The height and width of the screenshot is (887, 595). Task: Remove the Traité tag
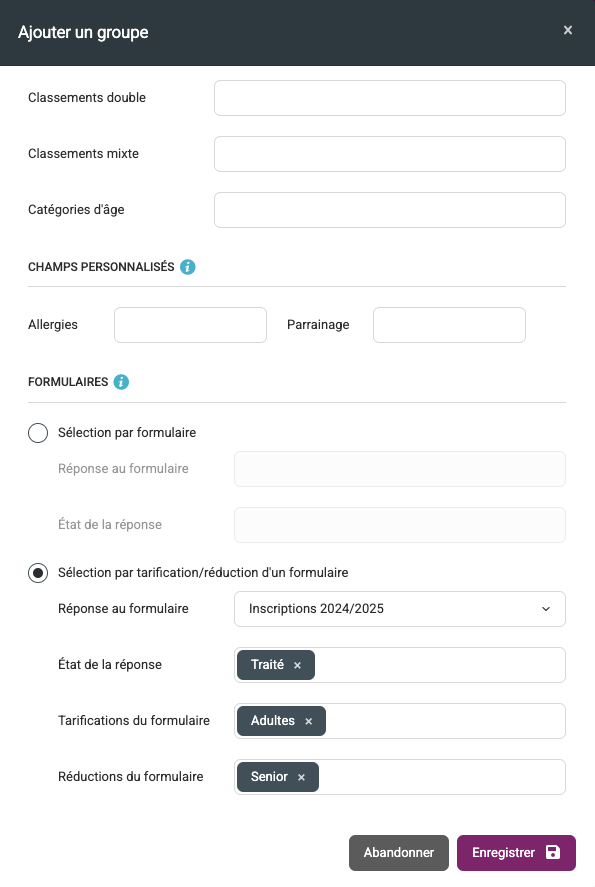[298, 665]
